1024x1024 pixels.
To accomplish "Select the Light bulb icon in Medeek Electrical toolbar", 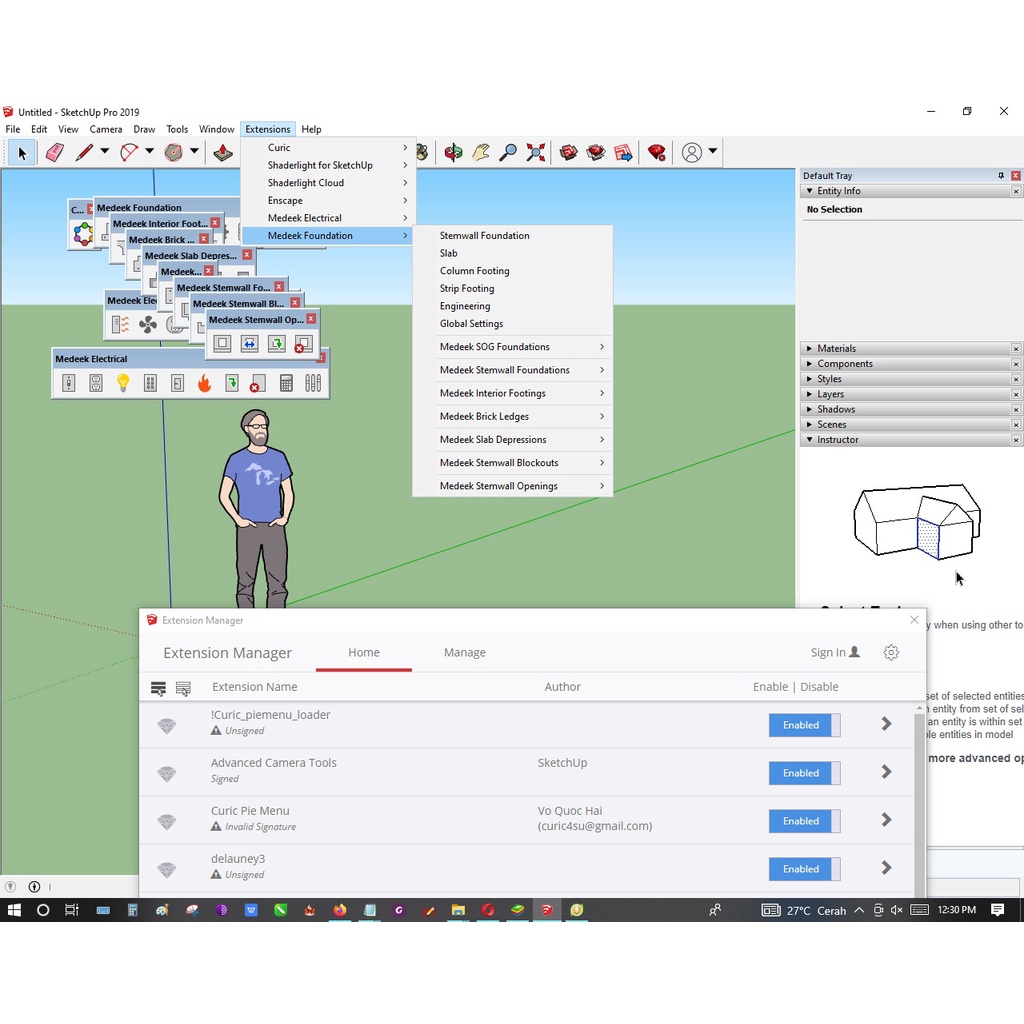I will tap(123, 382).
